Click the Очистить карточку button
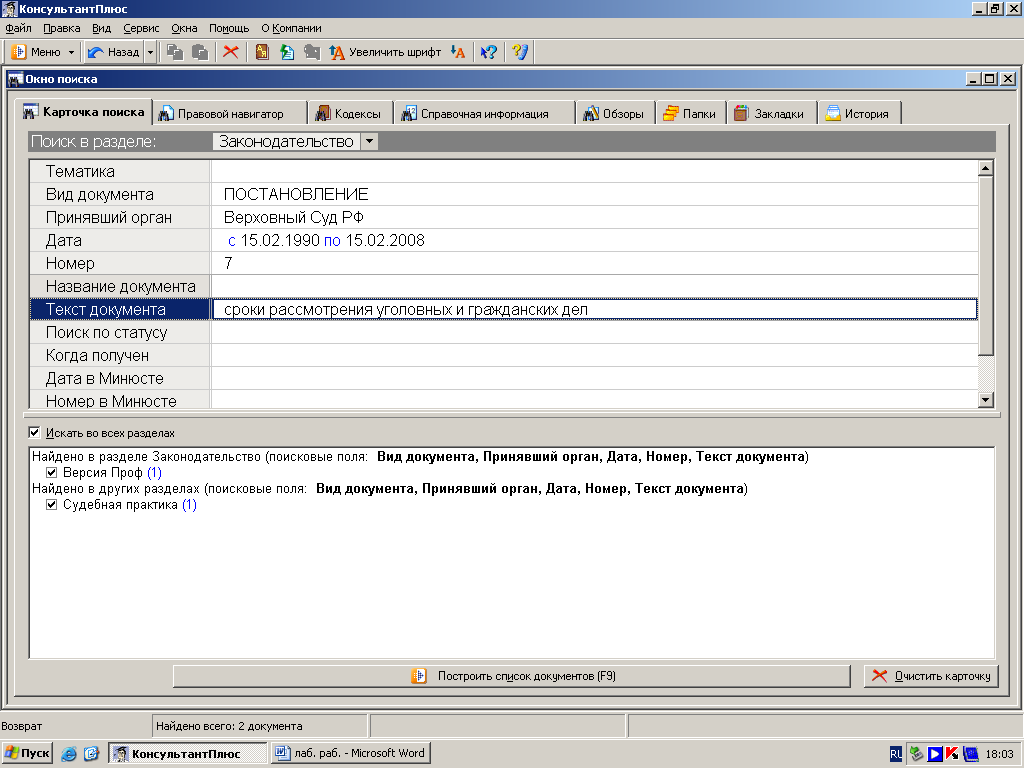1024x768 pixels. [931, 676]
